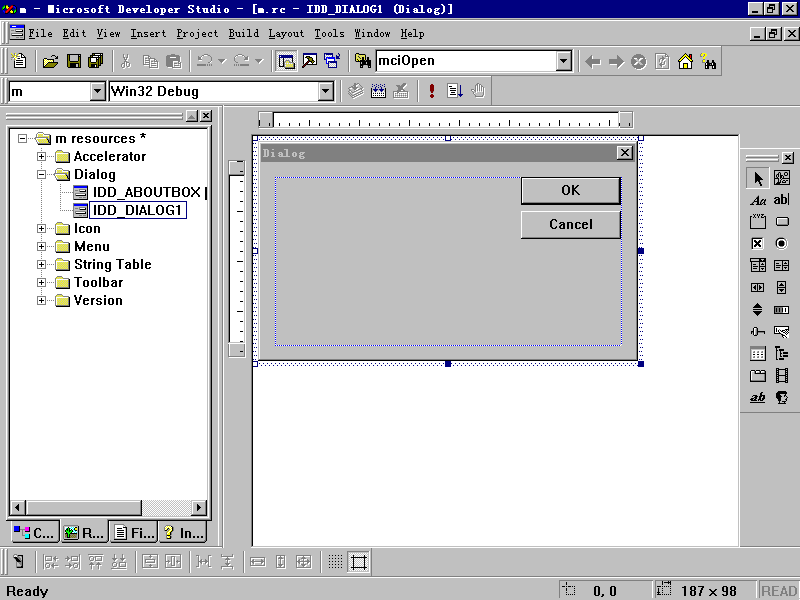Close the Controls toolbox panel
Image resolution: width=800 pixels, height=600 pixels.
click(788, 158)
